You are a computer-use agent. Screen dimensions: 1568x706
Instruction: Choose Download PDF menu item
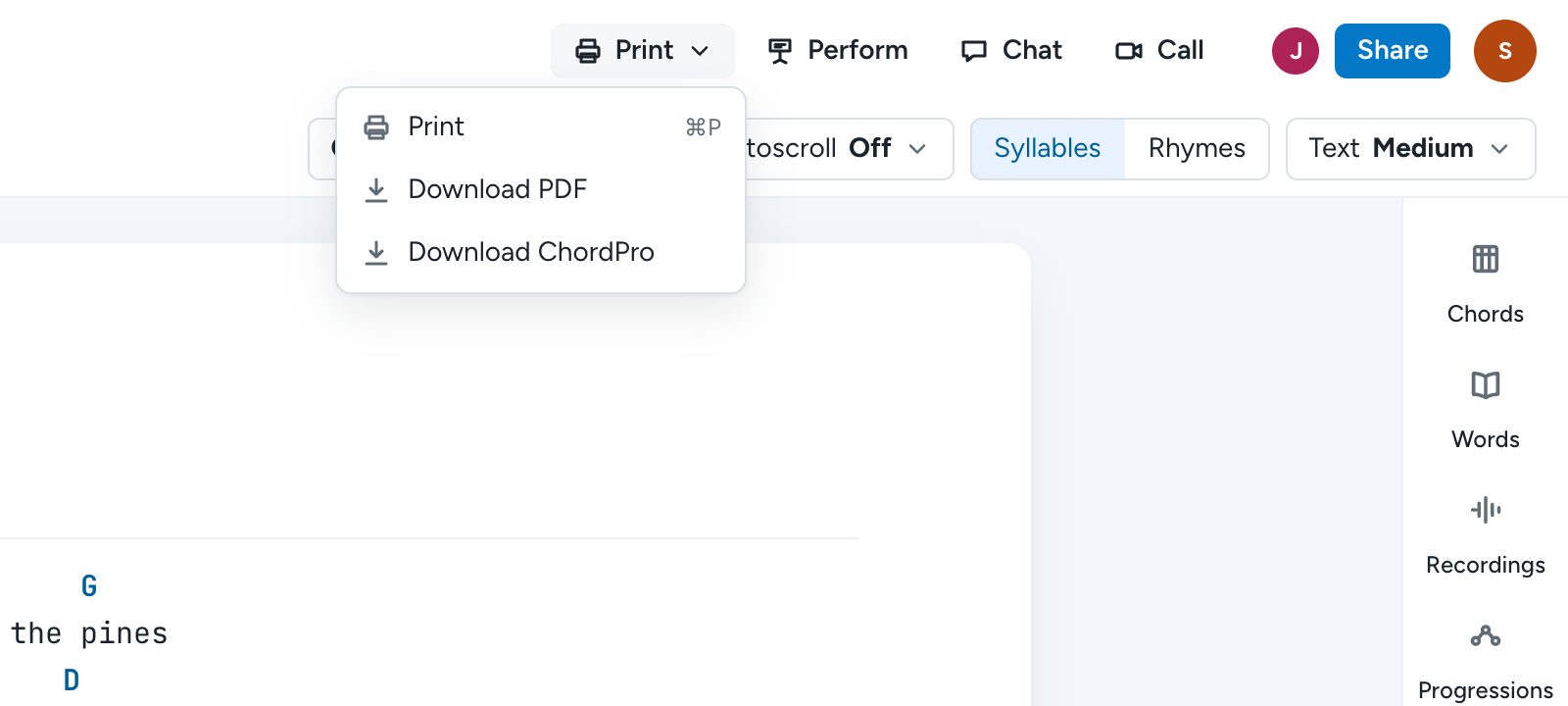click(x=541, y=189)
